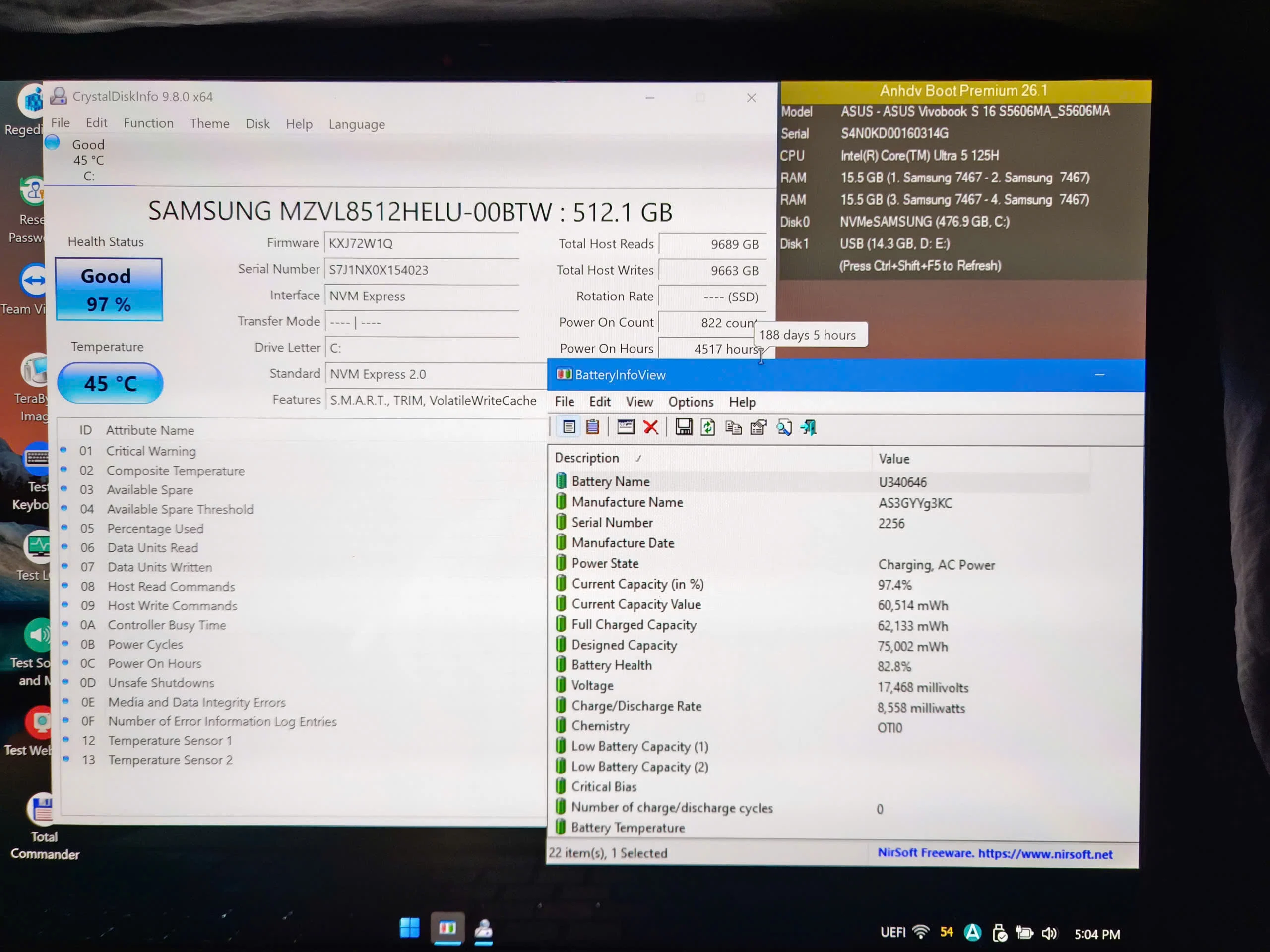1270x952 pixels.
Task: Select CrystalDiskInfo in the taskbar
Action: click(x=483, y=929)
